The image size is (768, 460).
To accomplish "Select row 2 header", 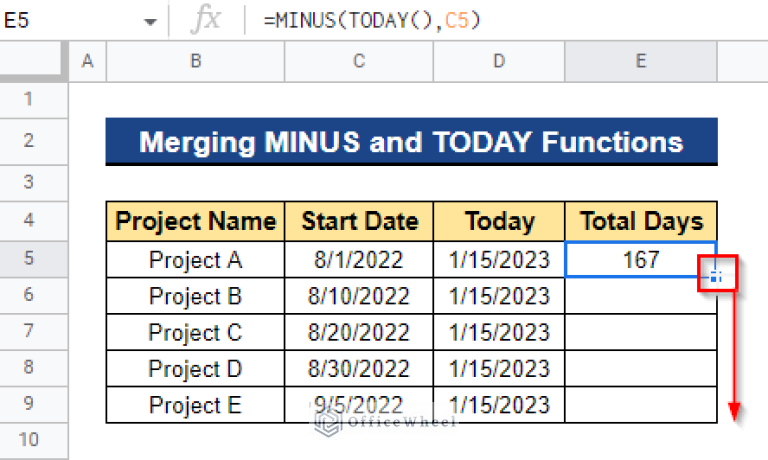I will (x=27, y=141).
